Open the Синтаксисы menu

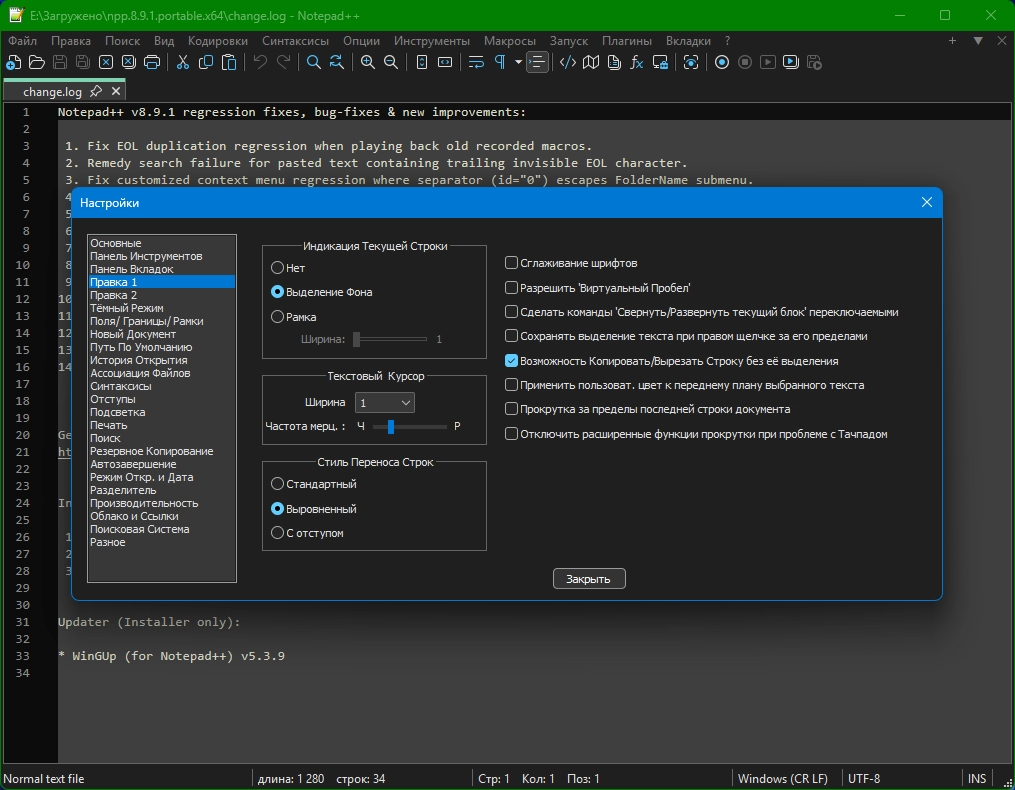(295, 41)
